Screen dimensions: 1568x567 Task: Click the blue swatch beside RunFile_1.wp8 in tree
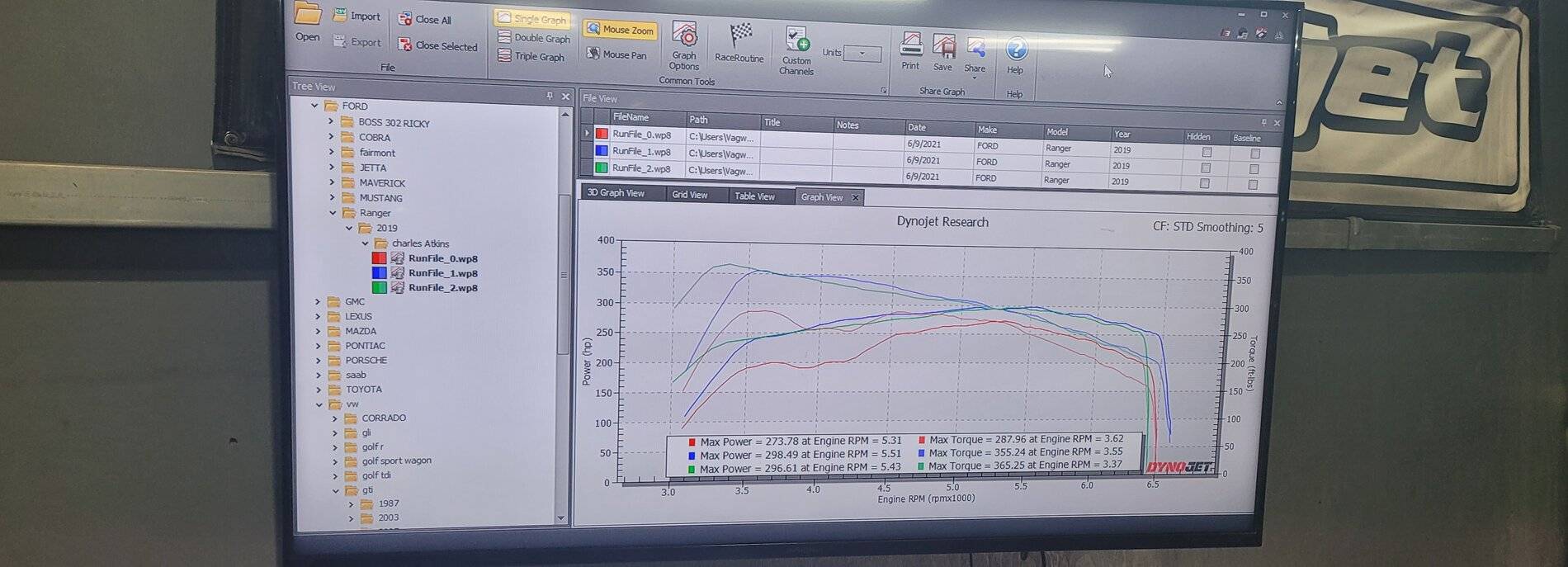379,272
